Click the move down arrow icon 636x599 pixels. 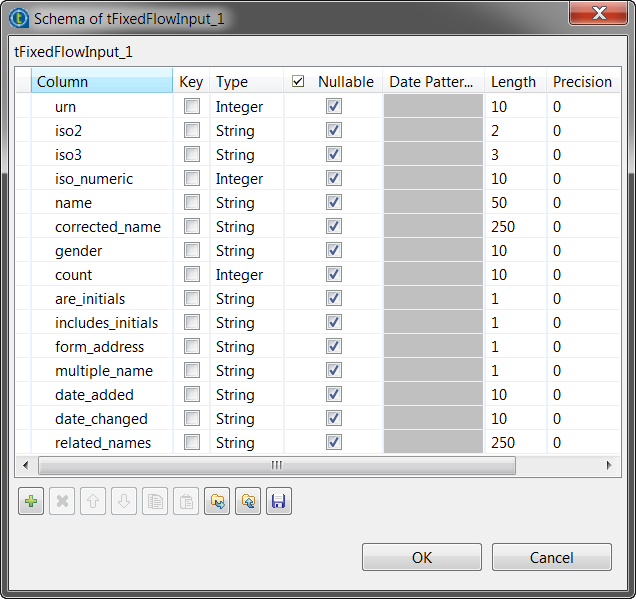[x=124, y=501]
